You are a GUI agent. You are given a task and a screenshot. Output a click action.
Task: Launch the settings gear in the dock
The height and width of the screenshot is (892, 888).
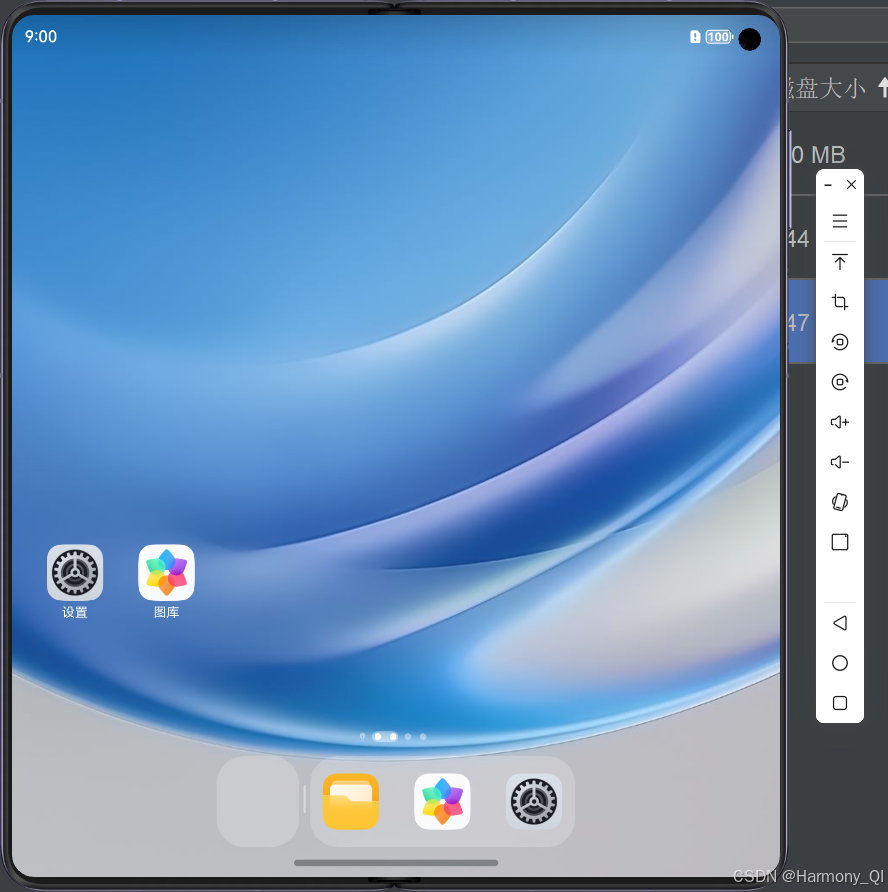coord(534,802)
